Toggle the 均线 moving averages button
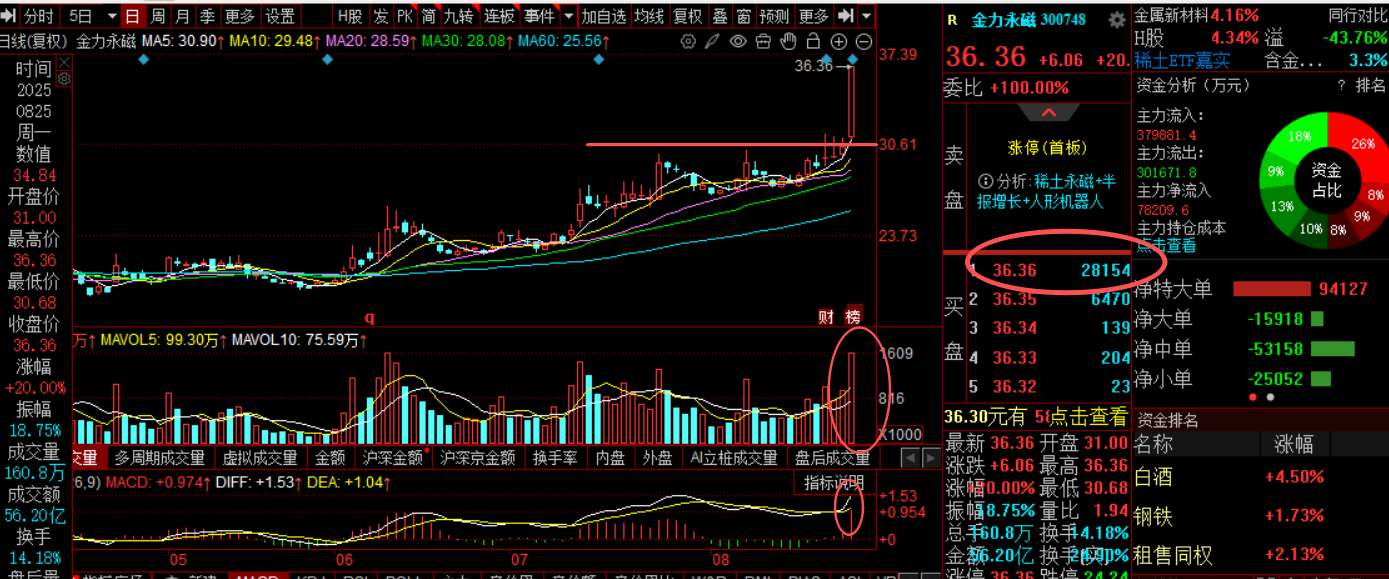The image size is (1389, 579). (650, 16)
